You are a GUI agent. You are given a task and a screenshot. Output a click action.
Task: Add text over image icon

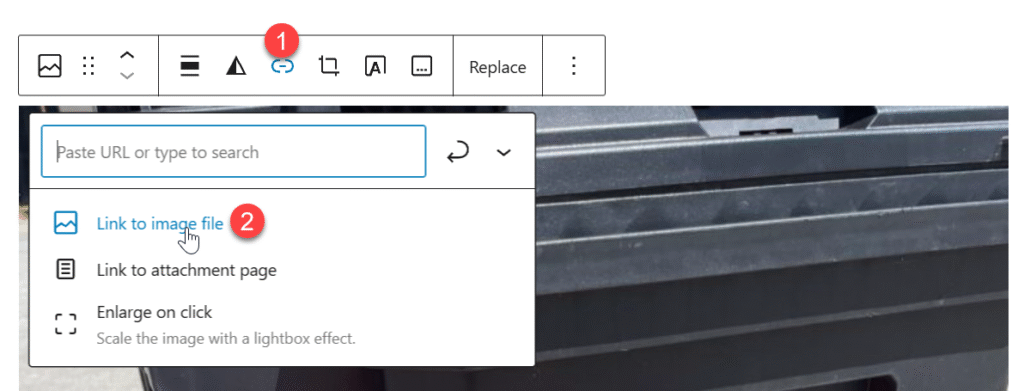(376, 66)
